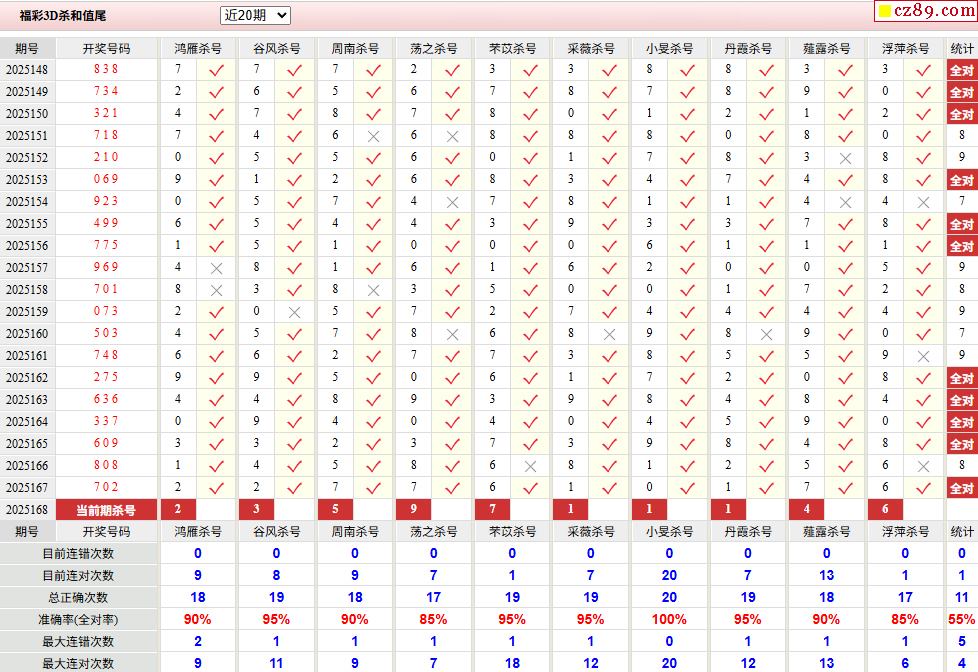Image resolution: width=978 pixels, height=672 pixels.
Task: Click the 全对 badge in row 2025153
Action: point(962,180)
